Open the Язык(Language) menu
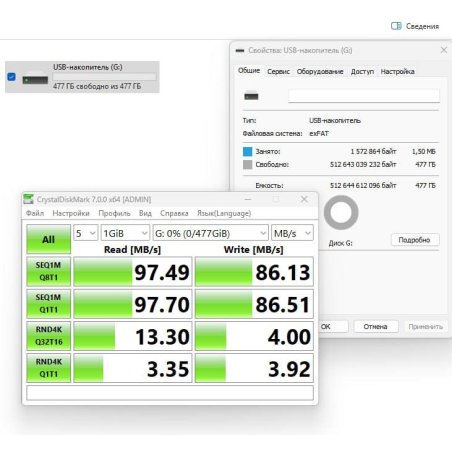The width and height of the screenshot is (452, 452). (x=224, y=213)
